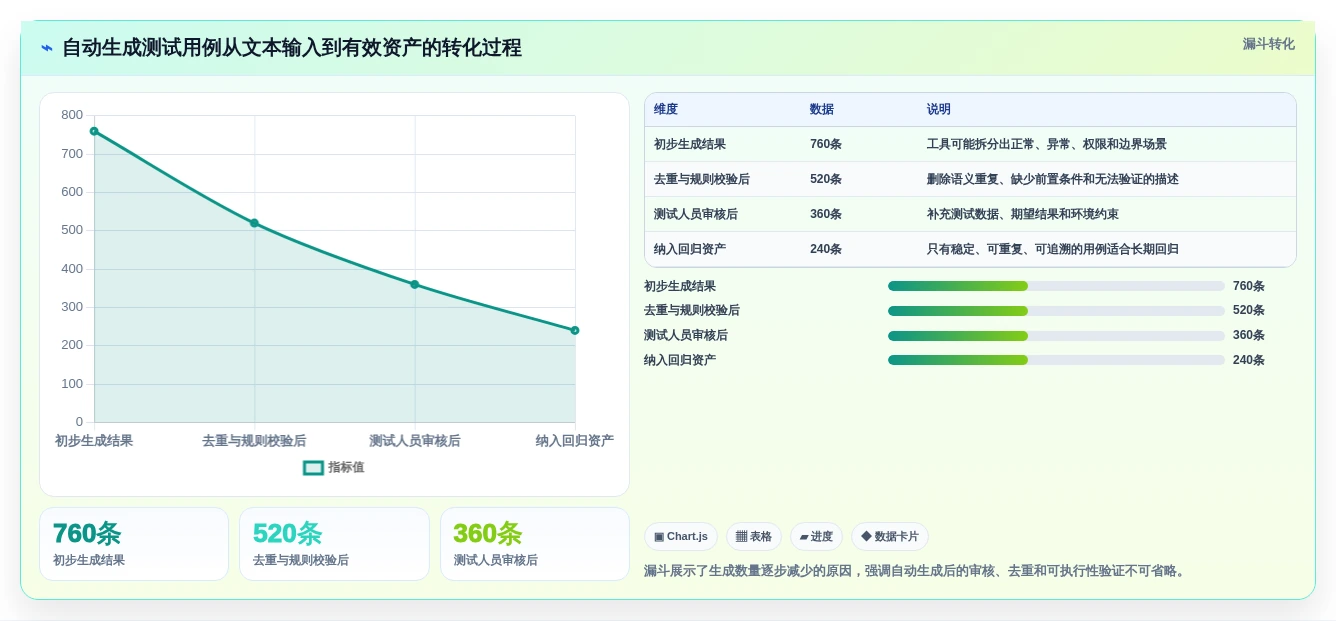Open the 760条 初步生成结果 data card
The image size is (1336, 621).
(134, 544)
